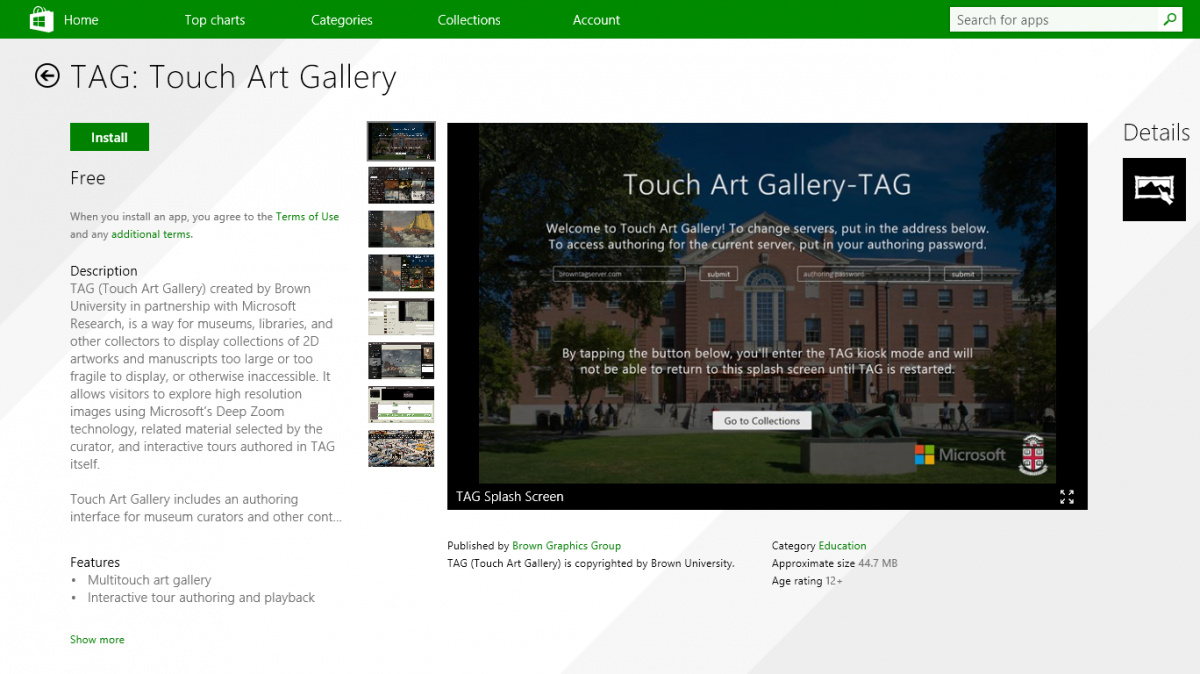Select the first thumbnail showing the splash screen
The height and width of the screenshot is (674, 1200).
tap(401, 142)
